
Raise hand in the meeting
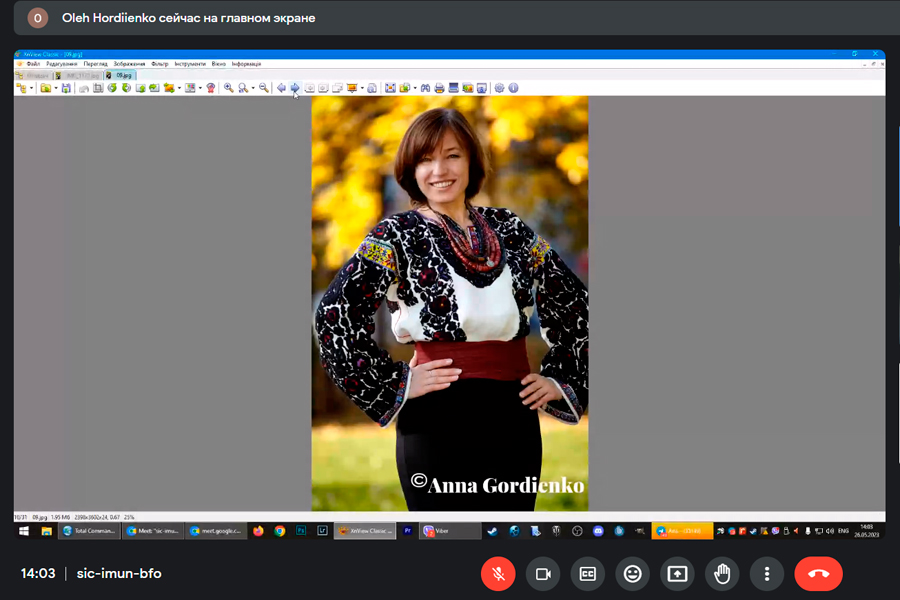(721, 574)
